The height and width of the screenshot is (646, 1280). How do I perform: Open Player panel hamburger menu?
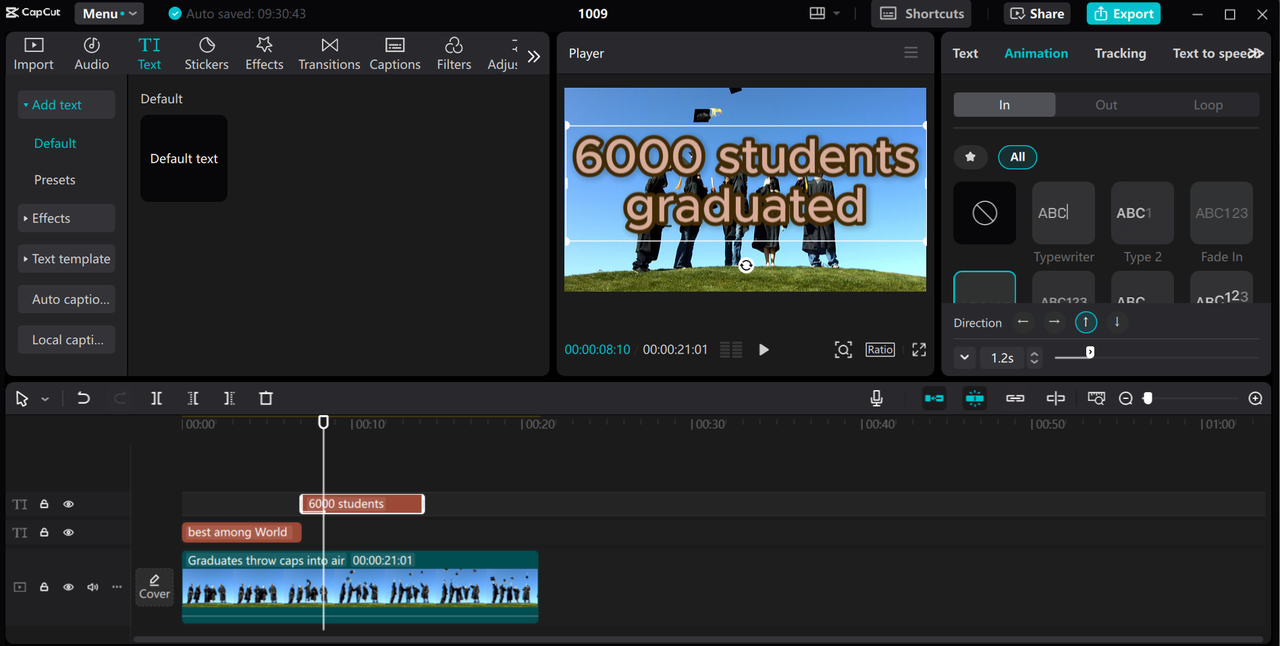click(x=911, y=53)
